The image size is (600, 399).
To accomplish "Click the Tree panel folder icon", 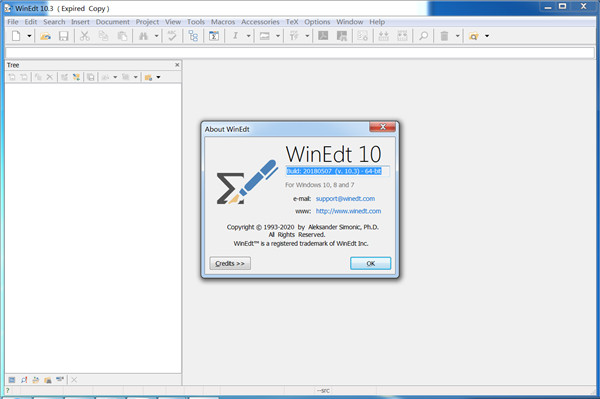I will click(148, 77).
